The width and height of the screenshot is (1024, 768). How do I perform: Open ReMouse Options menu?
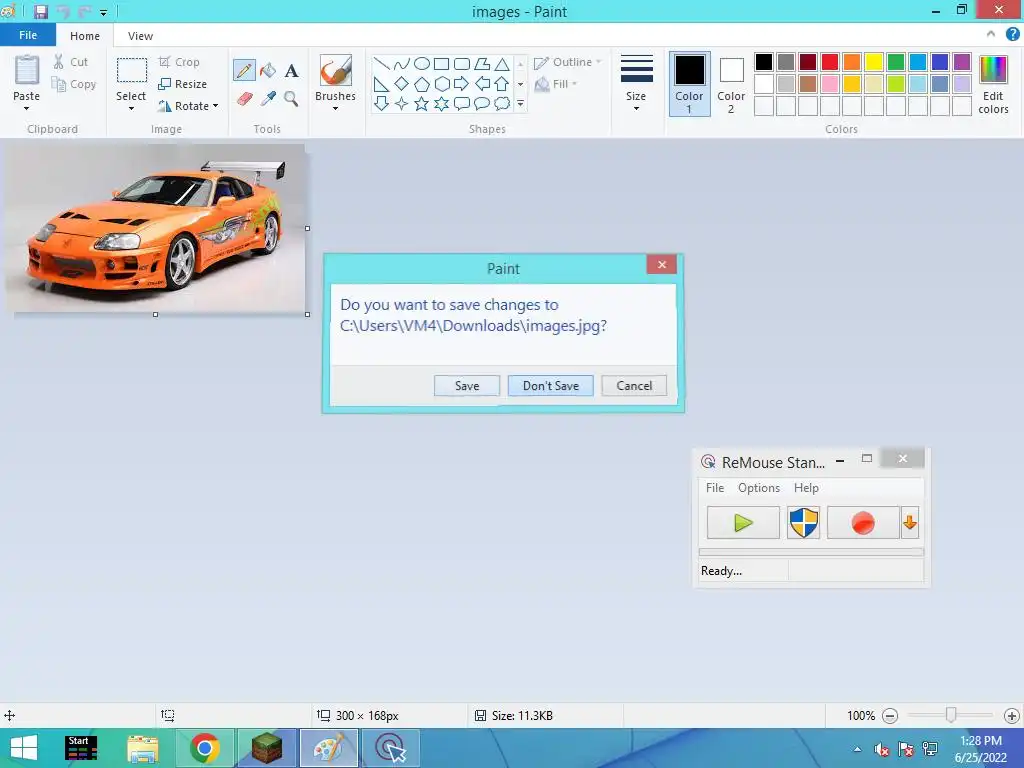(x=759, y=488)
